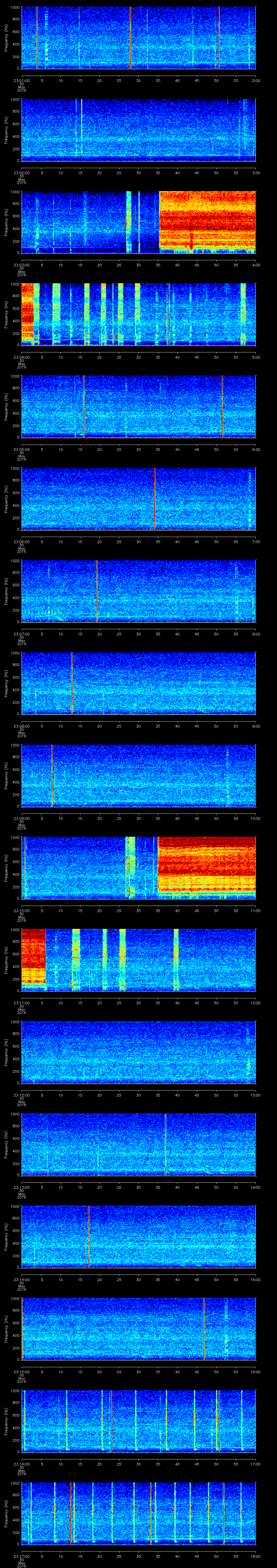Click the 5:00 end time label
The height and width of the screenshot is (1568, 277).
point(256,357)
